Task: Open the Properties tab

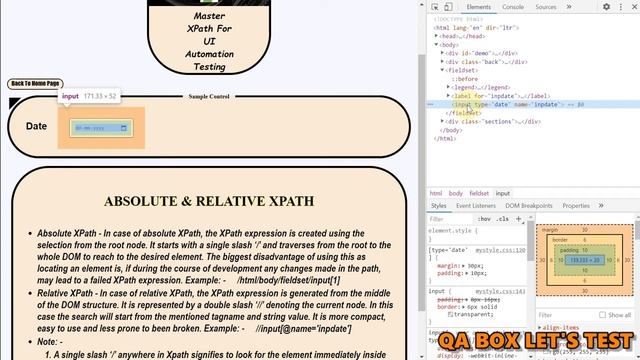Action: point(576,206)
